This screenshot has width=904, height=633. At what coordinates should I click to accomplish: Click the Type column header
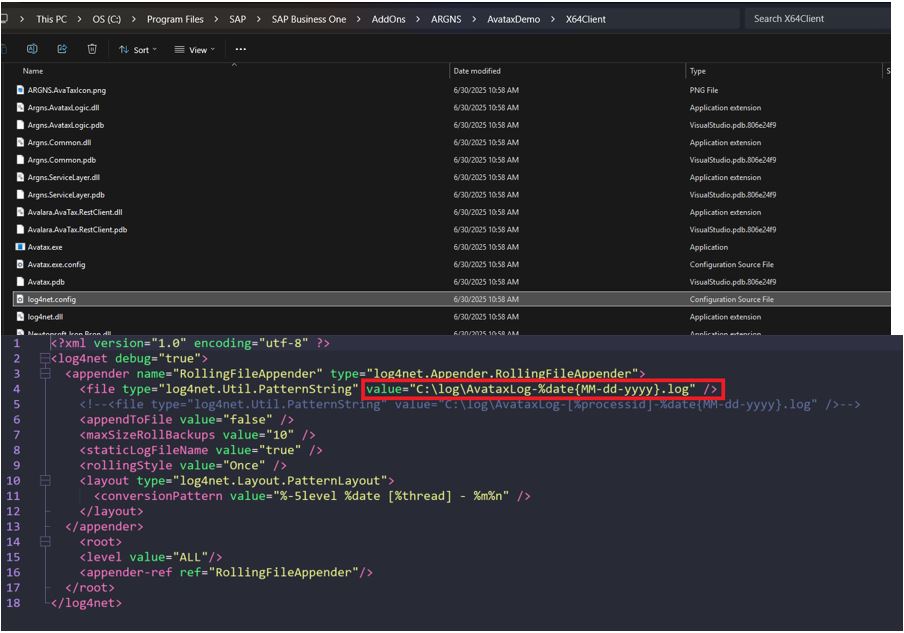point(698,71)
